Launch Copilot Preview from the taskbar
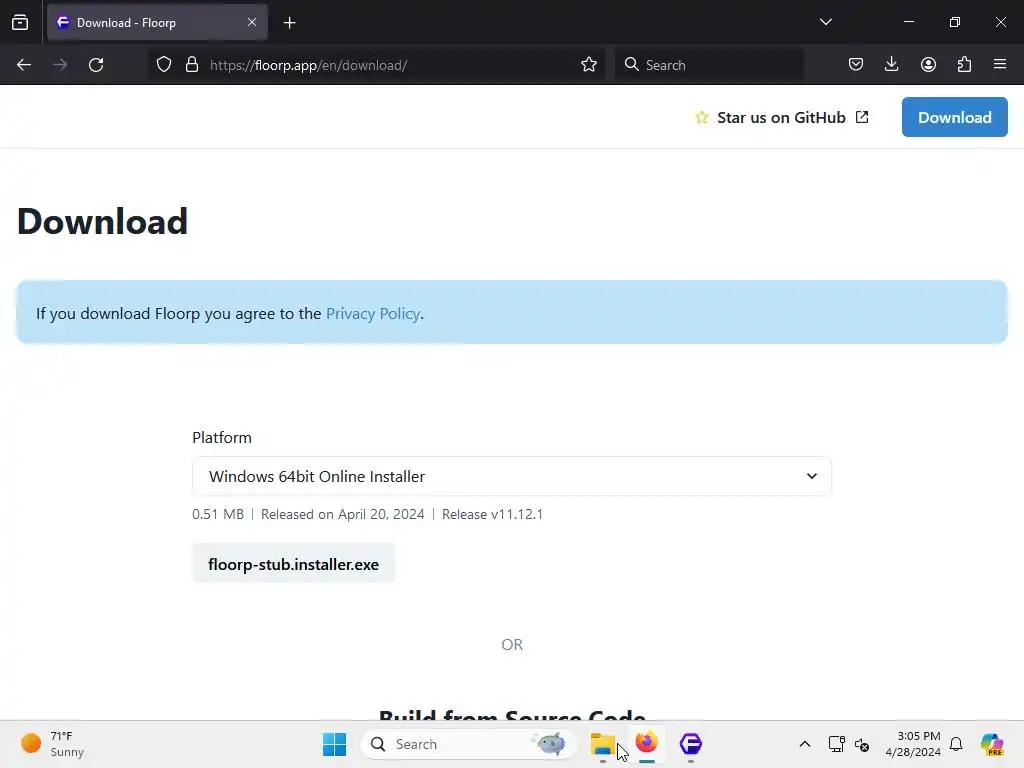Image resolution: width=1024 pixels, height=768 pixels. pyautogui.click(x=991, y=744)
